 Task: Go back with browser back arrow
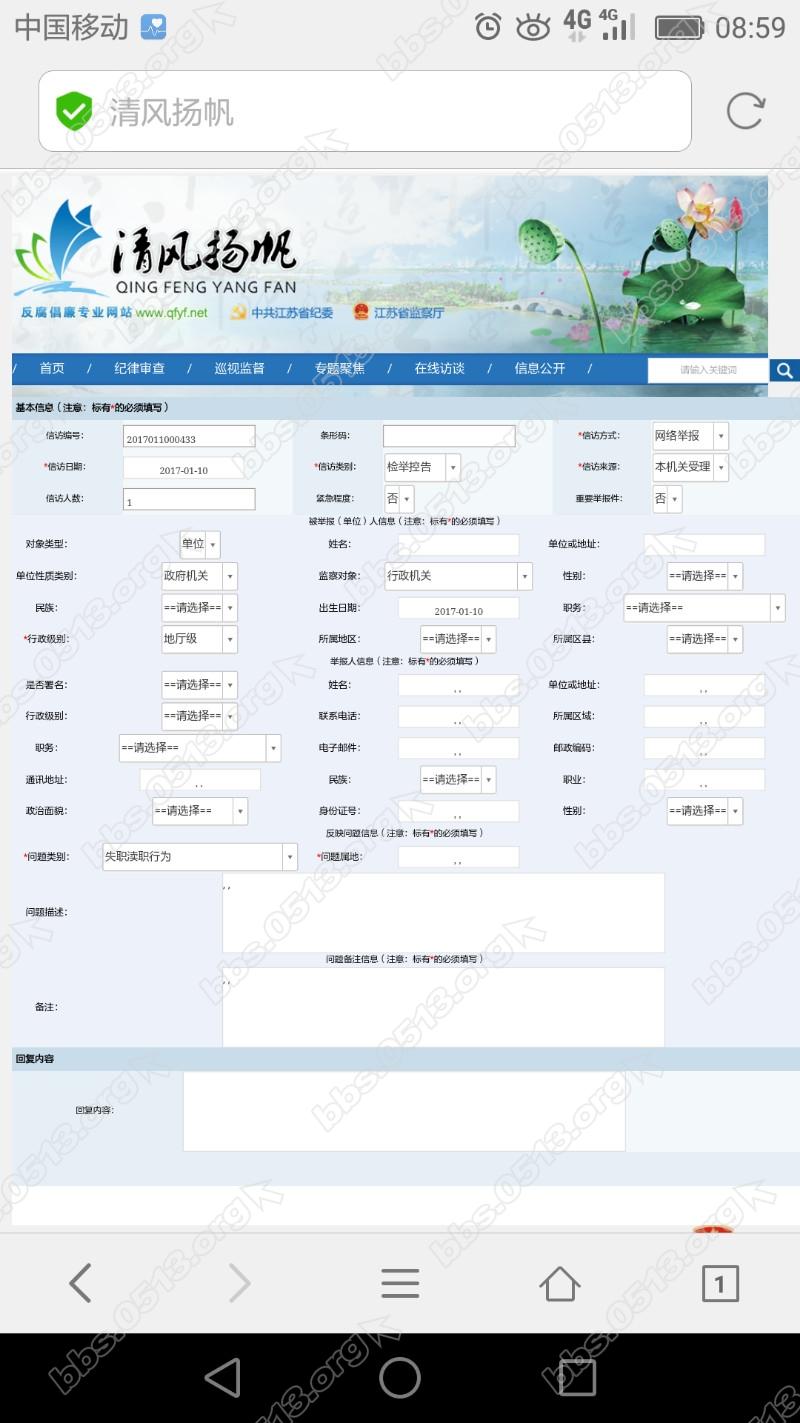pos(80,1283)
